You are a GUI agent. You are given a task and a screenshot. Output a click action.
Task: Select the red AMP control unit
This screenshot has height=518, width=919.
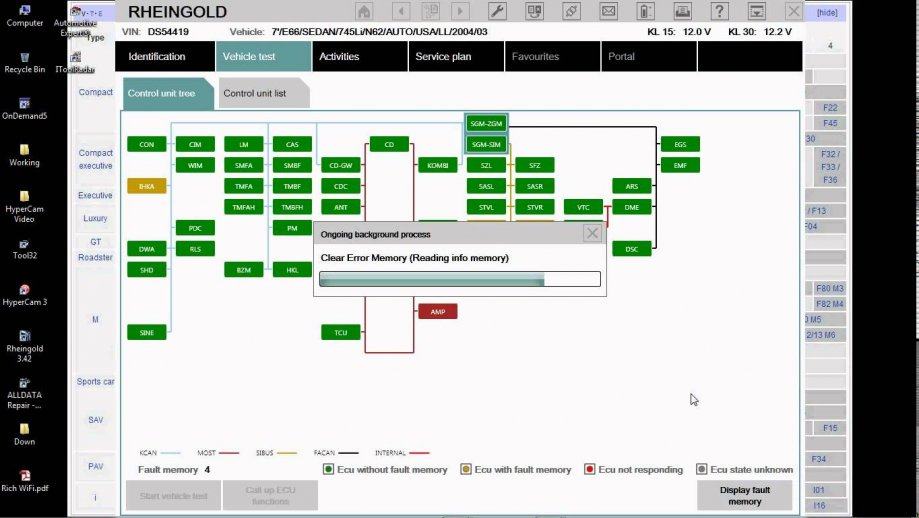click(x=438, y=312)
